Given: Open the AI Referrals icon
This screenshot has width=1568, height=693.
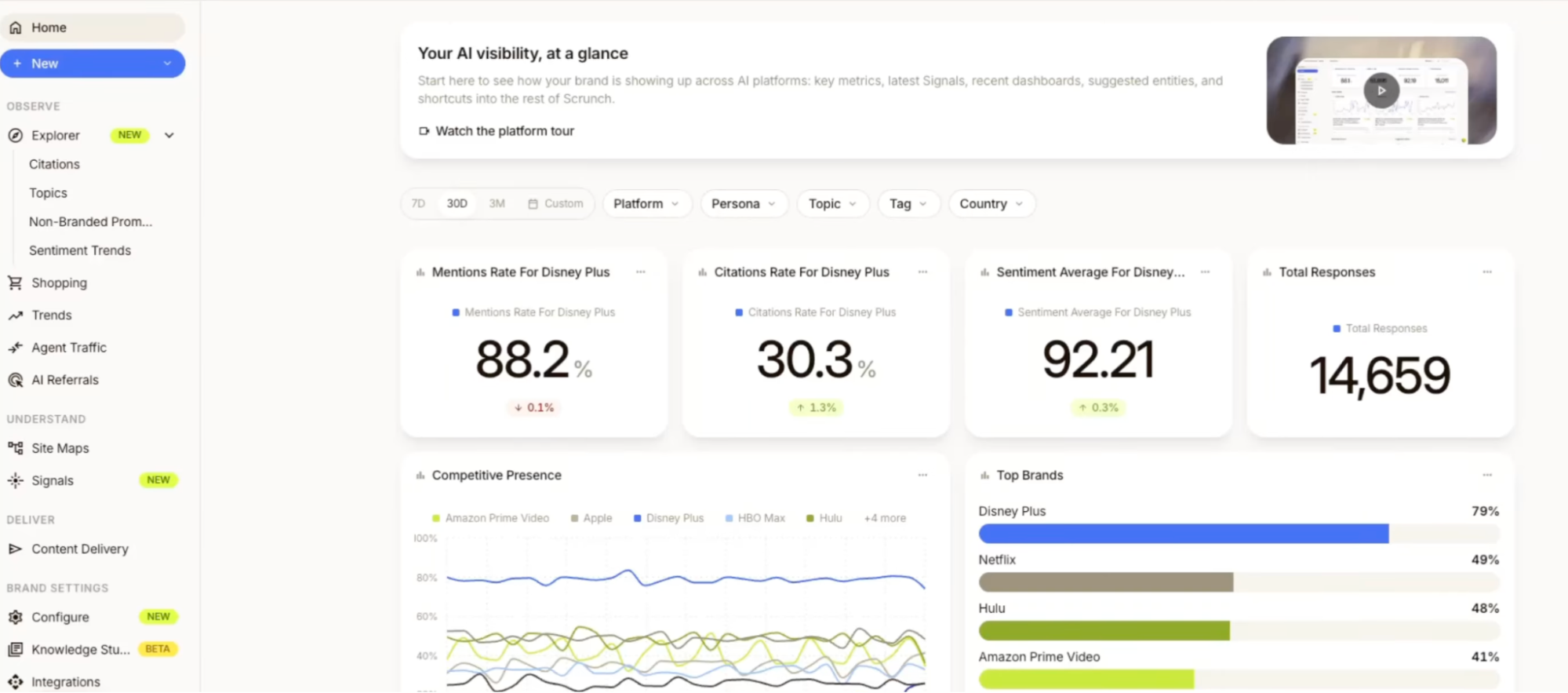Looking at the screenshot, I should (x=15, y=380).
